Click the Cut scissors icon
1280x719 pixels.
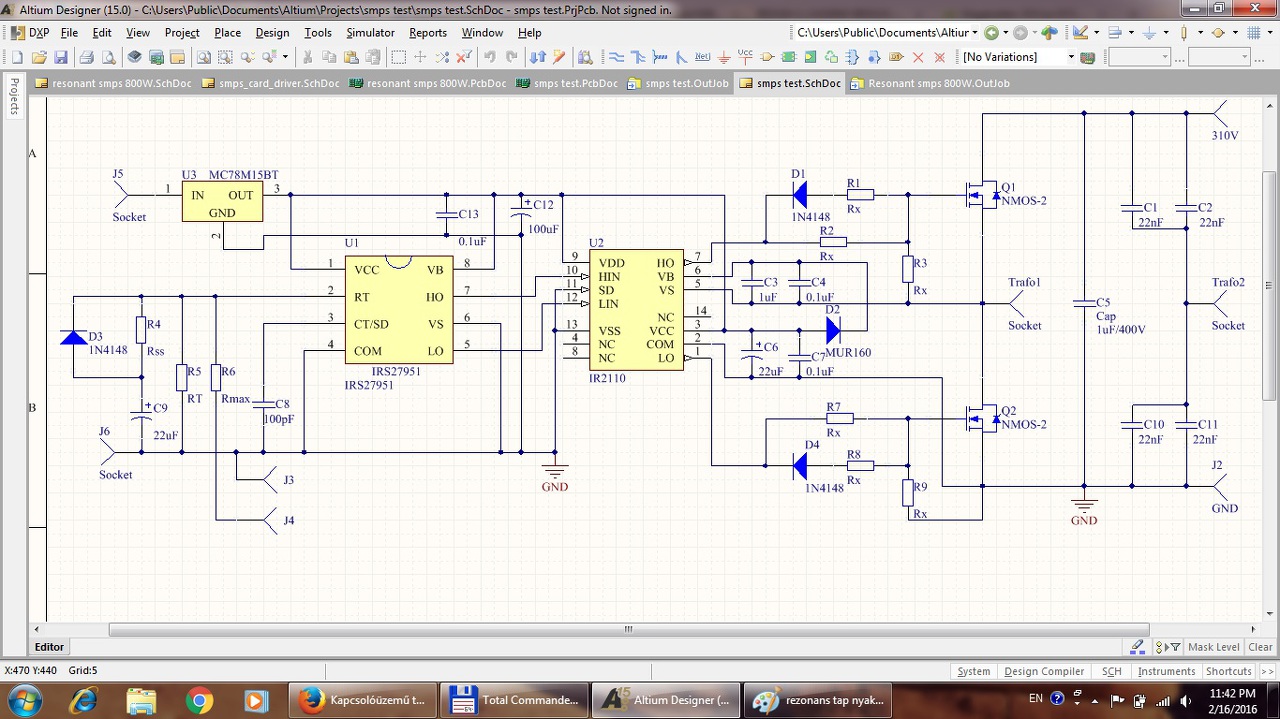tap(307, 57)
